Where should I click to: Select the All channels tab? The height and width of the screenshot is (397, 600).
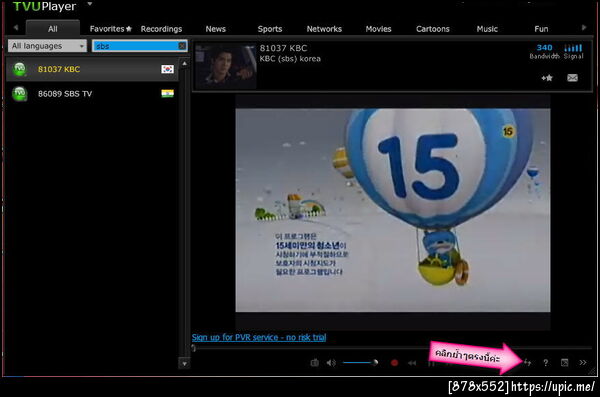53,29
